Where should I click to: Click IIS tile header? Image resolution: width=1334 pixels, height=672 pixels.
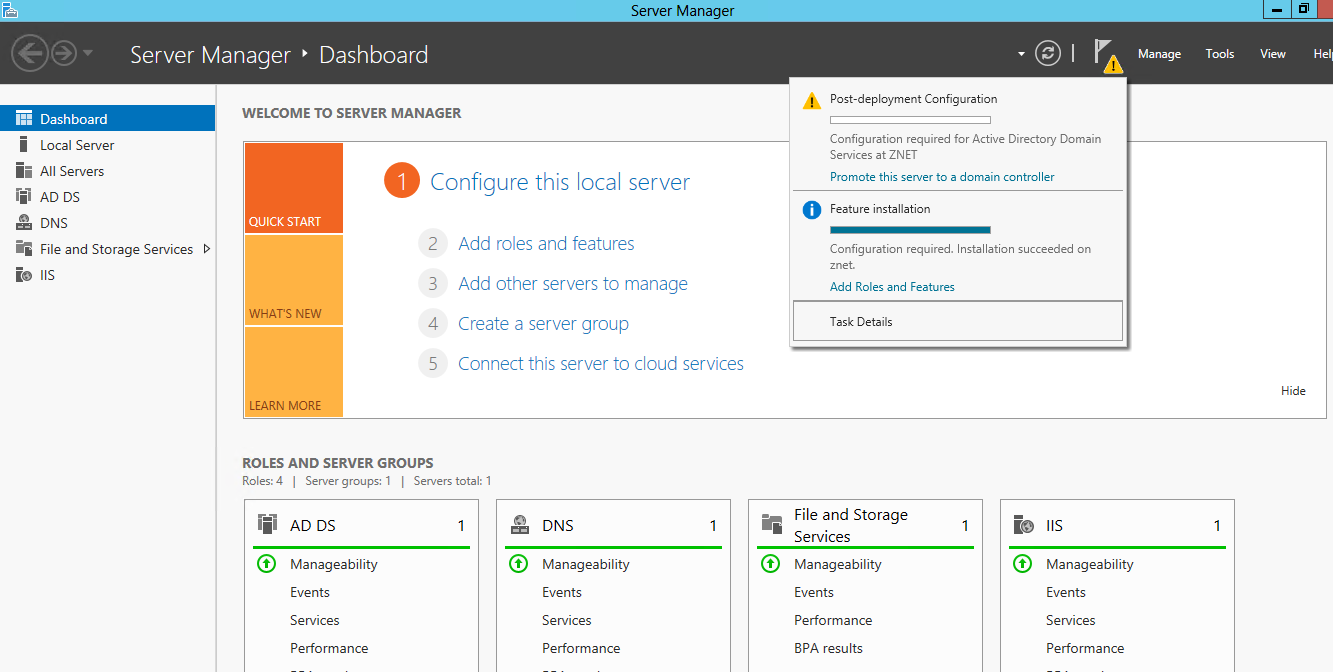(1117, 525)
